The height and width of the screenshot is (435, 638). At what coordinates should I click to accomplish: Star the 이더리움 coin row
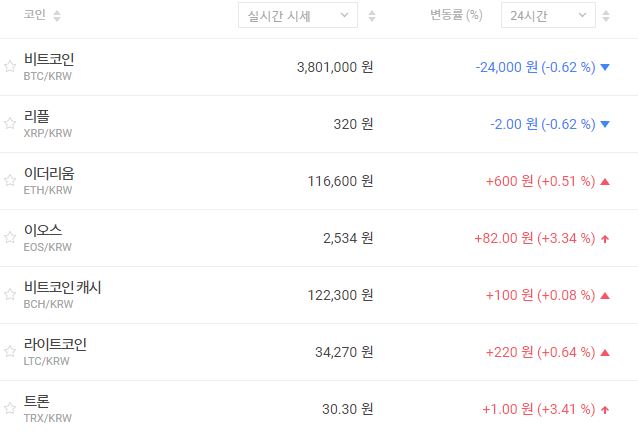pyautogui.click(x=10, y=181)
